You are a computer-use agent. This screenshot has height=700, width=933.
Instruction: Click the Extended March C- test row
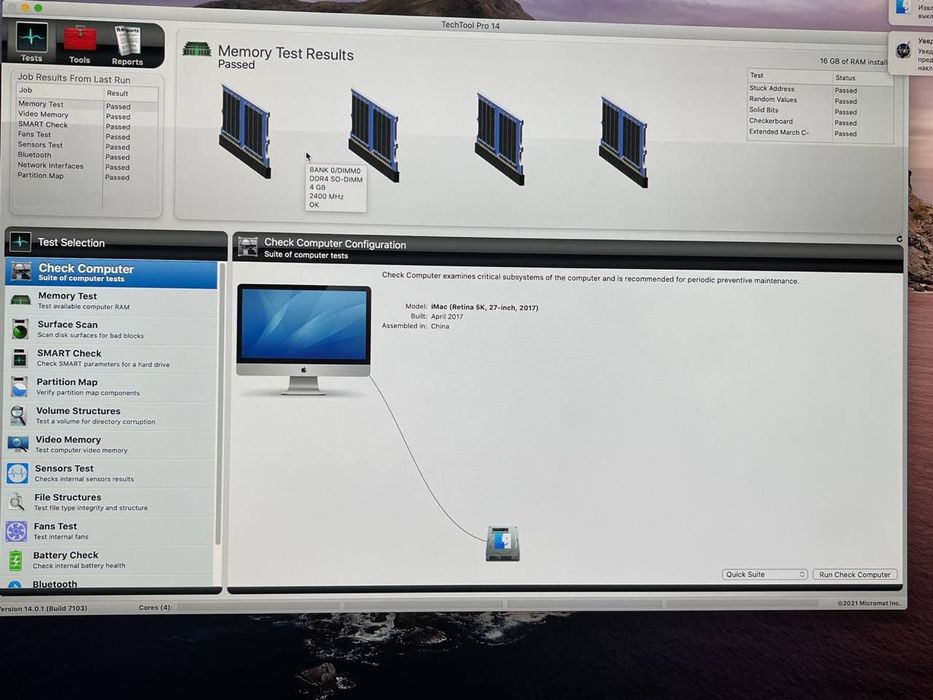819,133
